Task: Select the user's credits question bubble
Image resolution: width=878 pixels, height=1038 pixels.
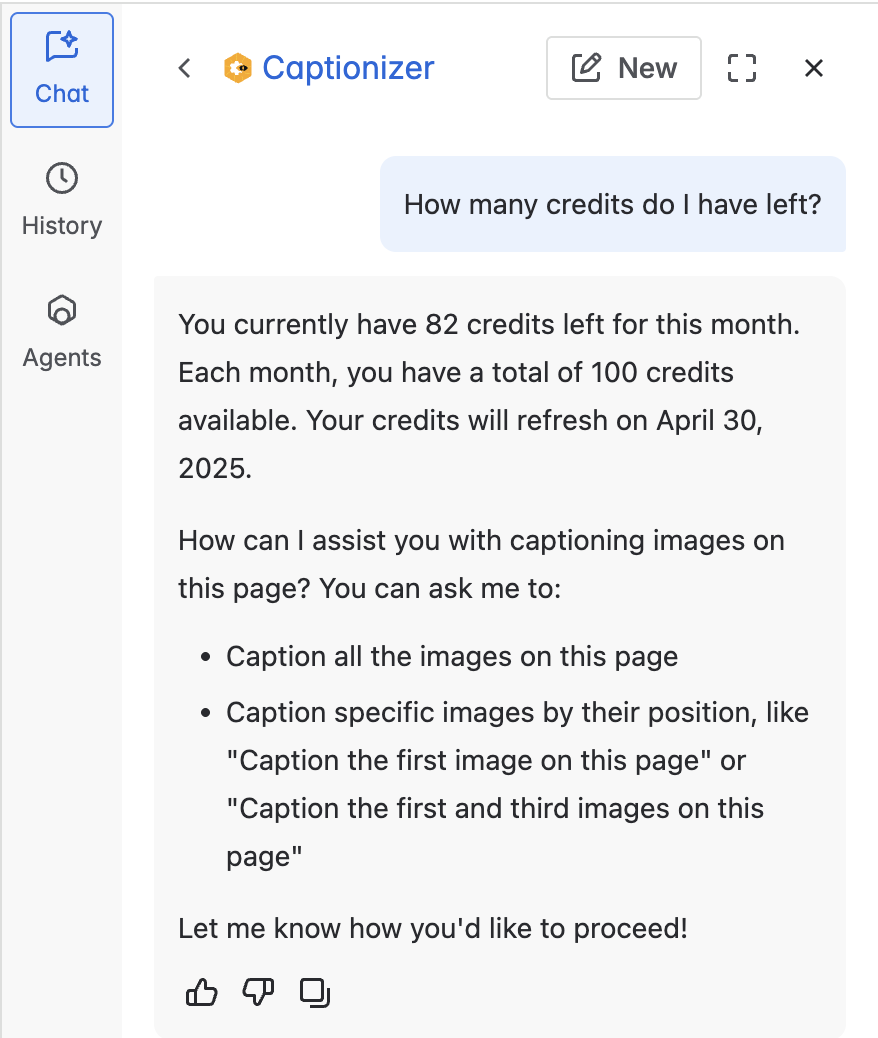Action: (612, 204)
